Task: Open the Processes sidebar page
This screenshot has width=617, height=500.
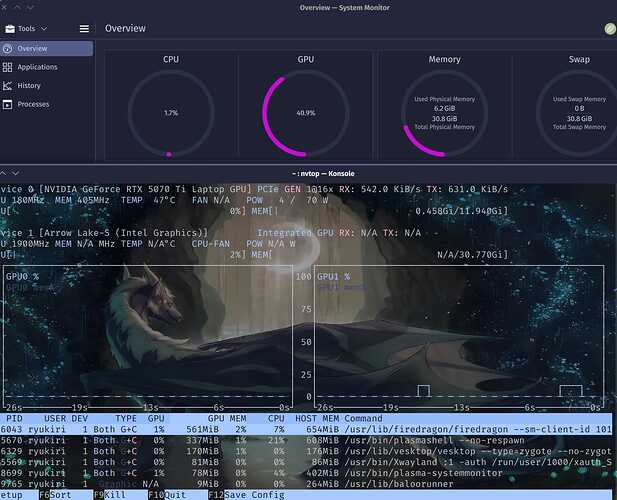Action: click(x=46, y=104)
